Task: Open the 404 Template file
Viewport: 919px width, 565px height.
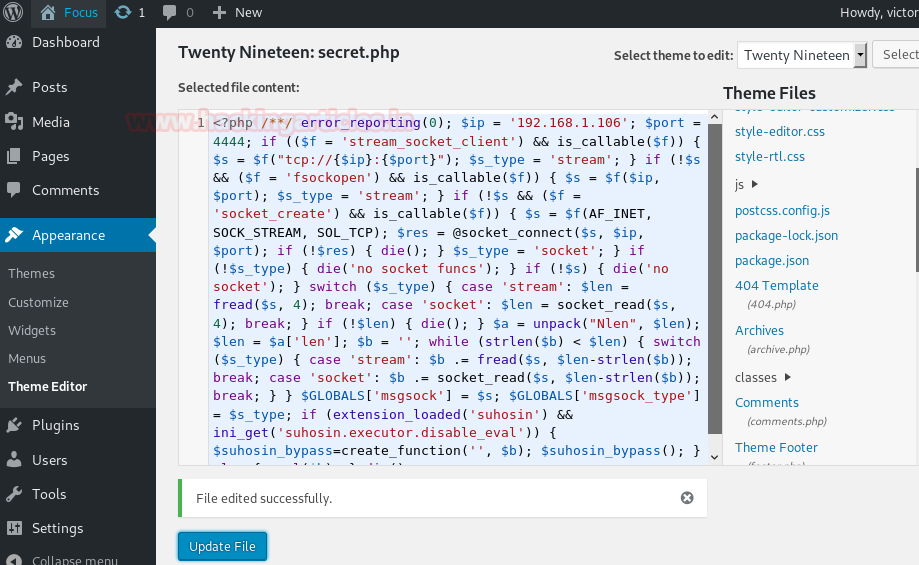Action: 777,286
